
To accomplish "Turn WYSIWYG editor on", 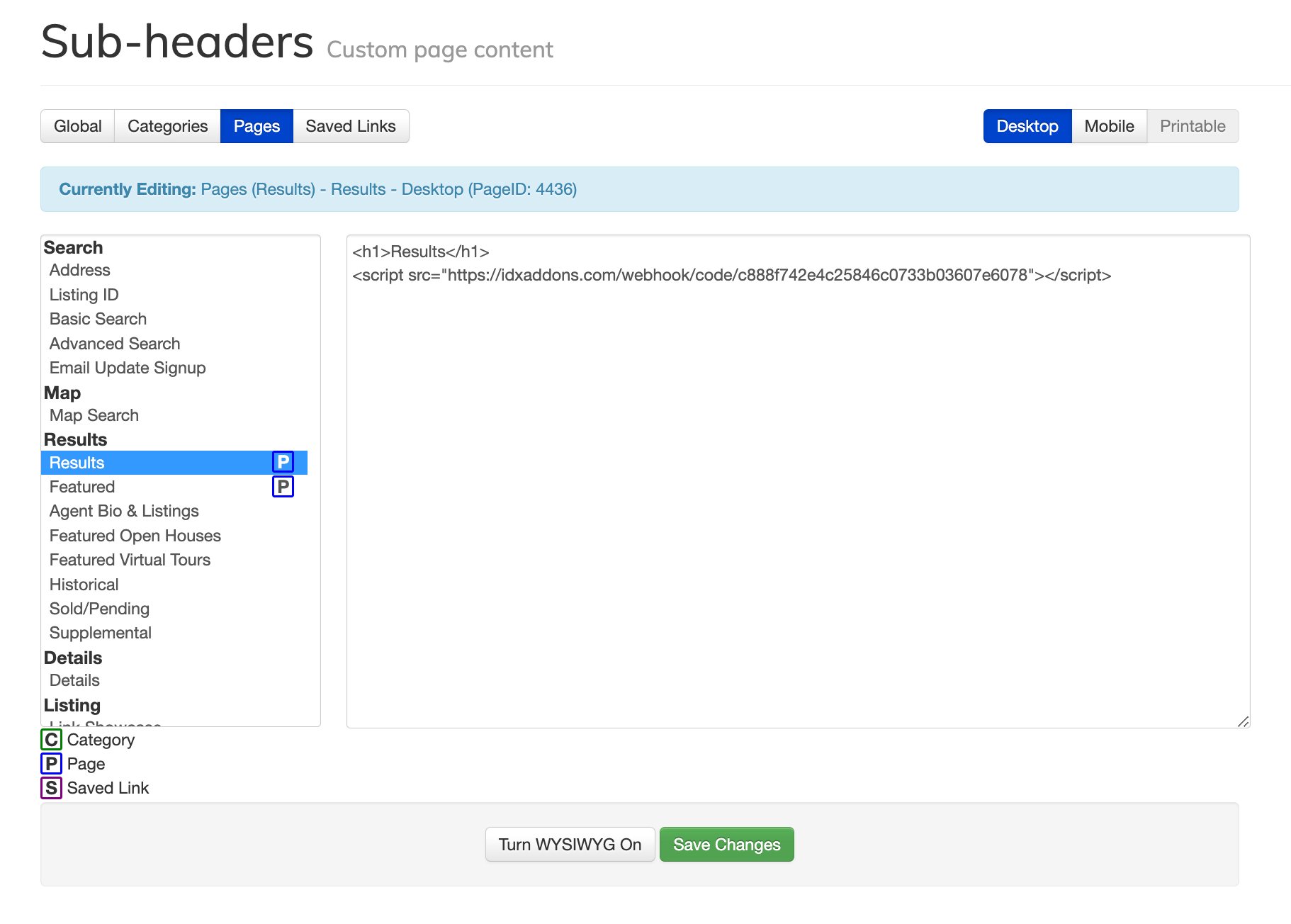I will pyautogui.click(x=570, y=845).
